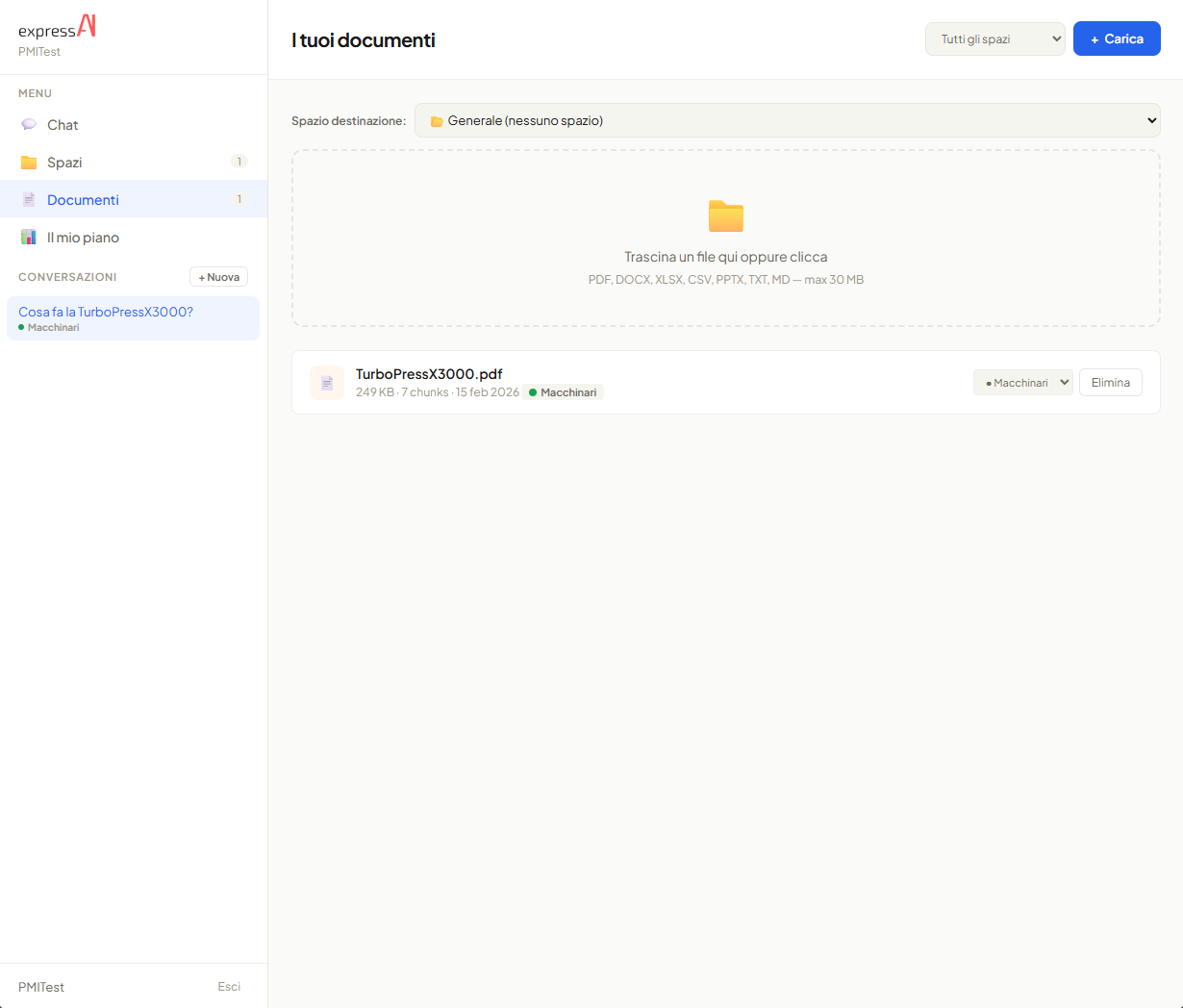Click the green Macchinari tag on document
This screenshot has height=1008, width=1183.
tap(564, 392)
